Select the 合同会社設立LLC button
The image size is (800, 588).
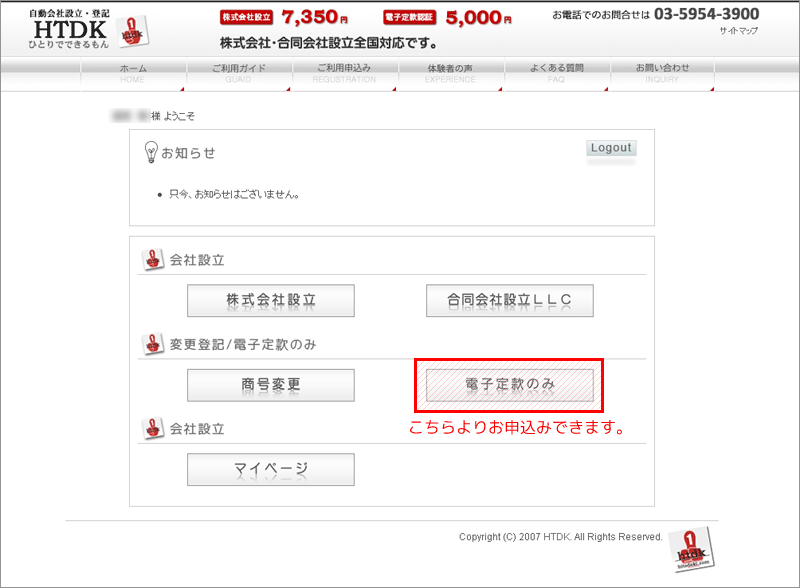pos(509,300)
